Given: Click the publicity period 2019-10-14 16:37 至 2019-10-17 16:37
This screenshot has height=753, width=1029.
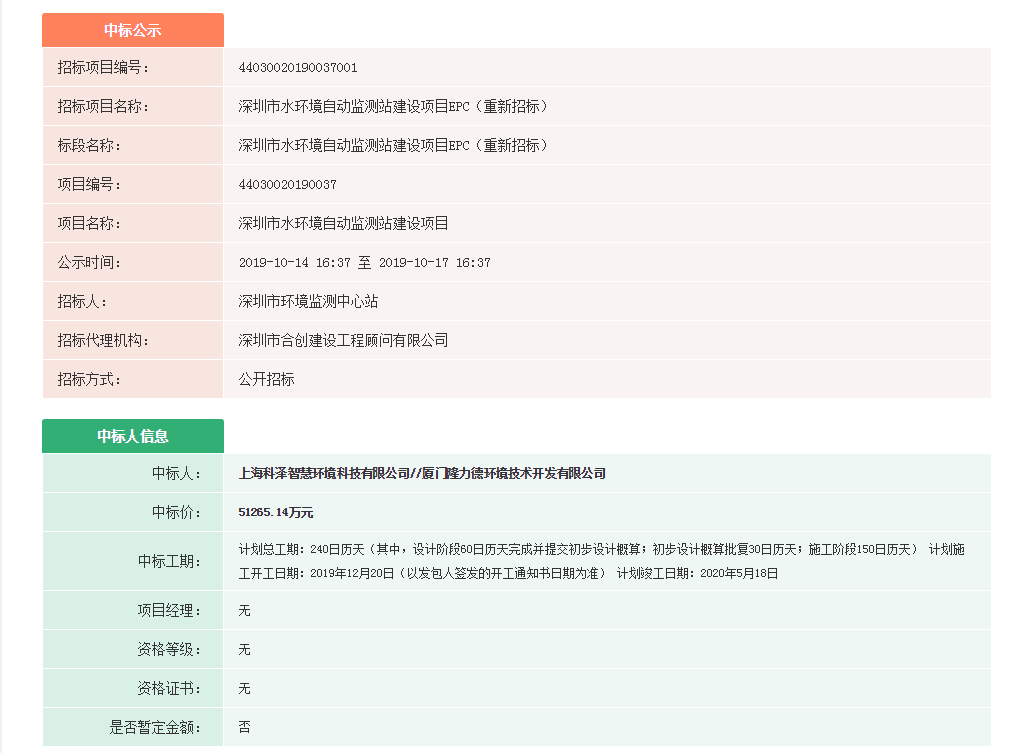Looking at the screenshot, I should 364,263.
